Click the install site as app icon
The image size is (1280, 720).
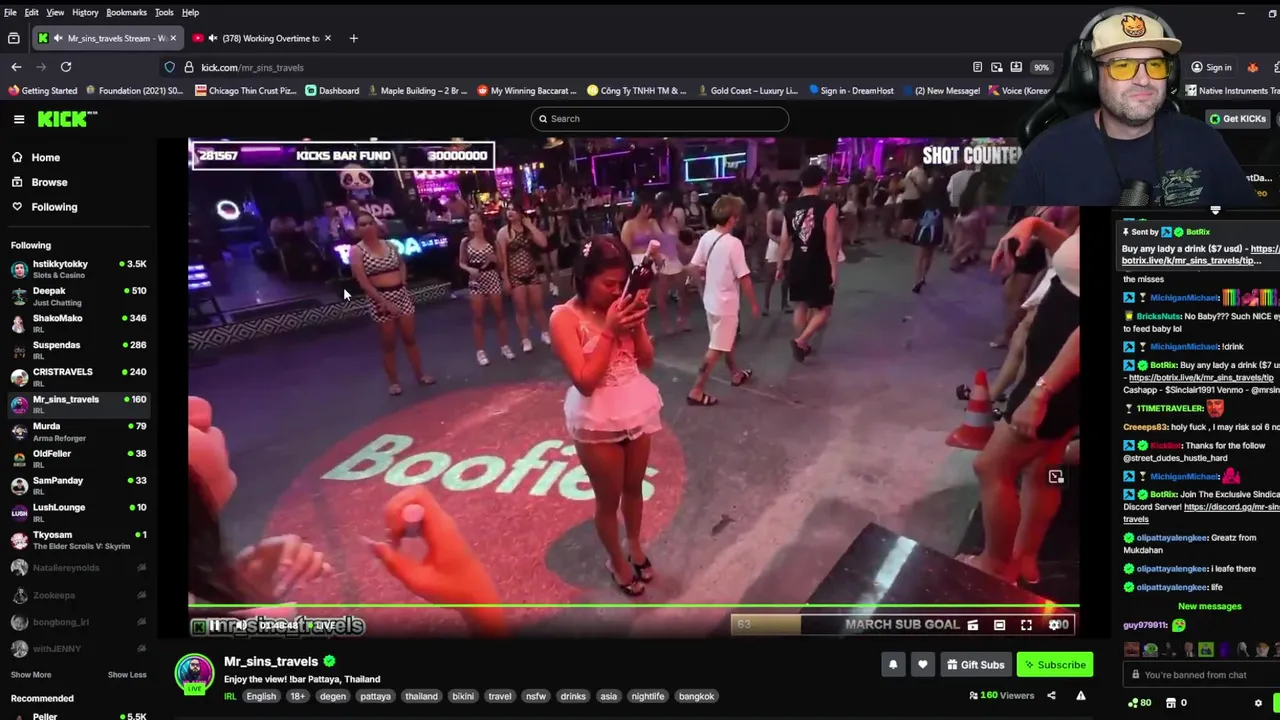click(x=1016, y=67)
